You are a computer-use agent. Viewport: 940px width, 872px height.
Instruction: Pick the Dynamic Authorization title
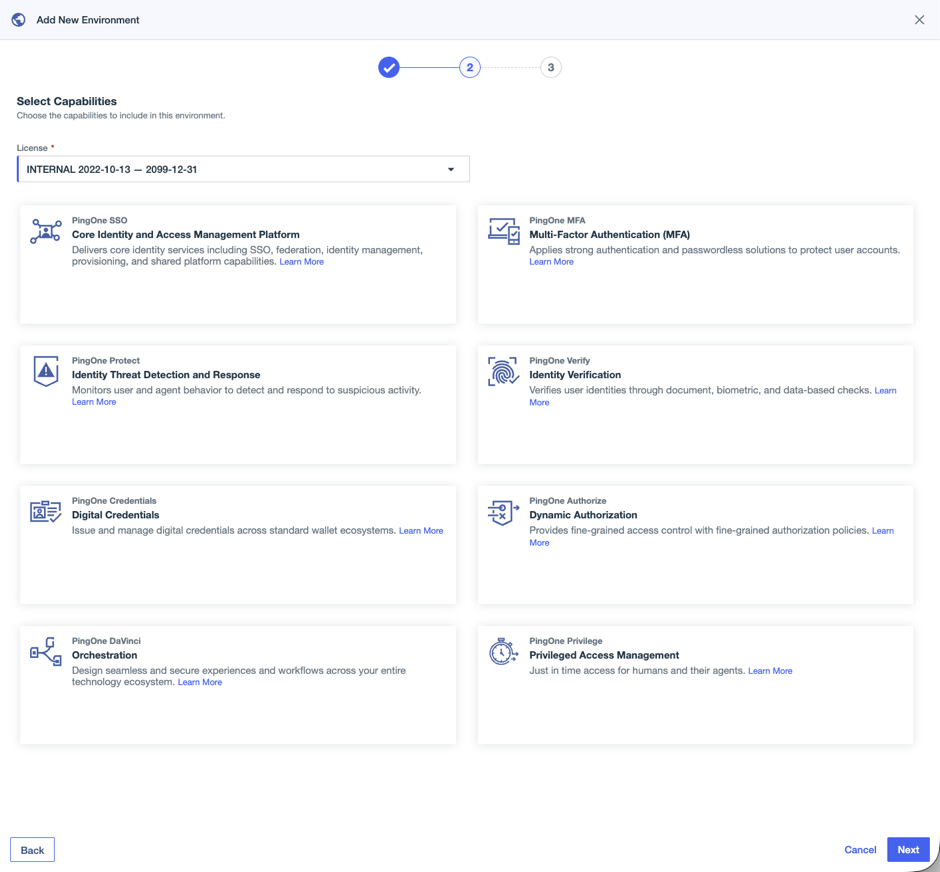[583, 515]
